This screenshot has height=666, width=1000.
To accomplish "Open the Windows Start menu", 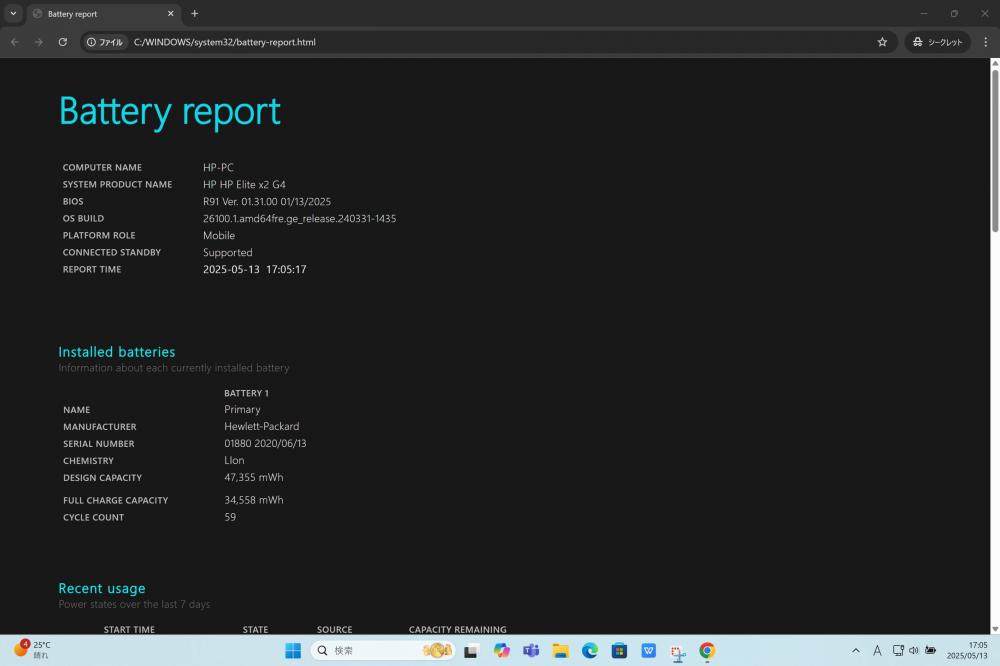I will 293,651.
